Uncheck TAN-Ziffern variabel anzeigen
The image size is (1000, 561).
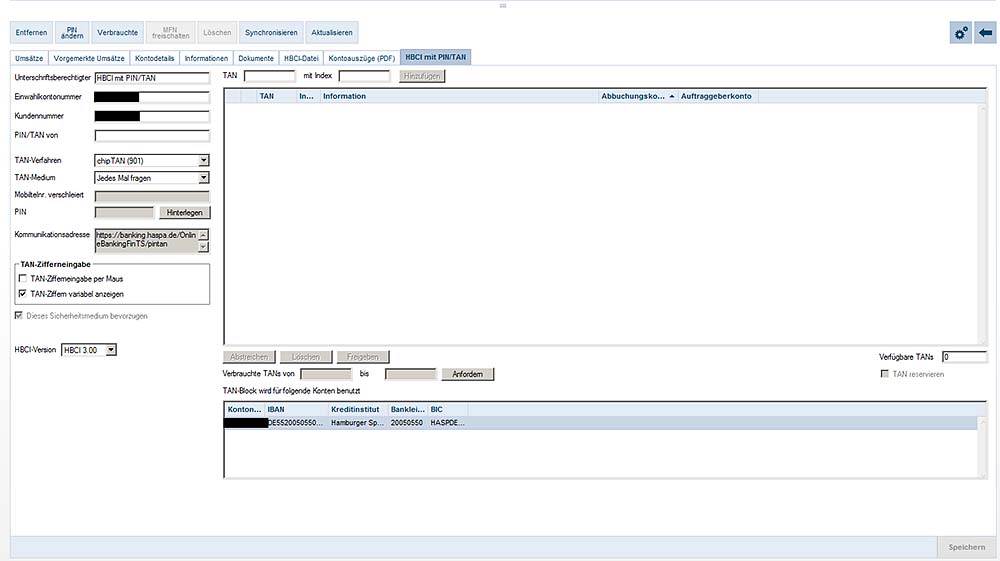point(23,294)
